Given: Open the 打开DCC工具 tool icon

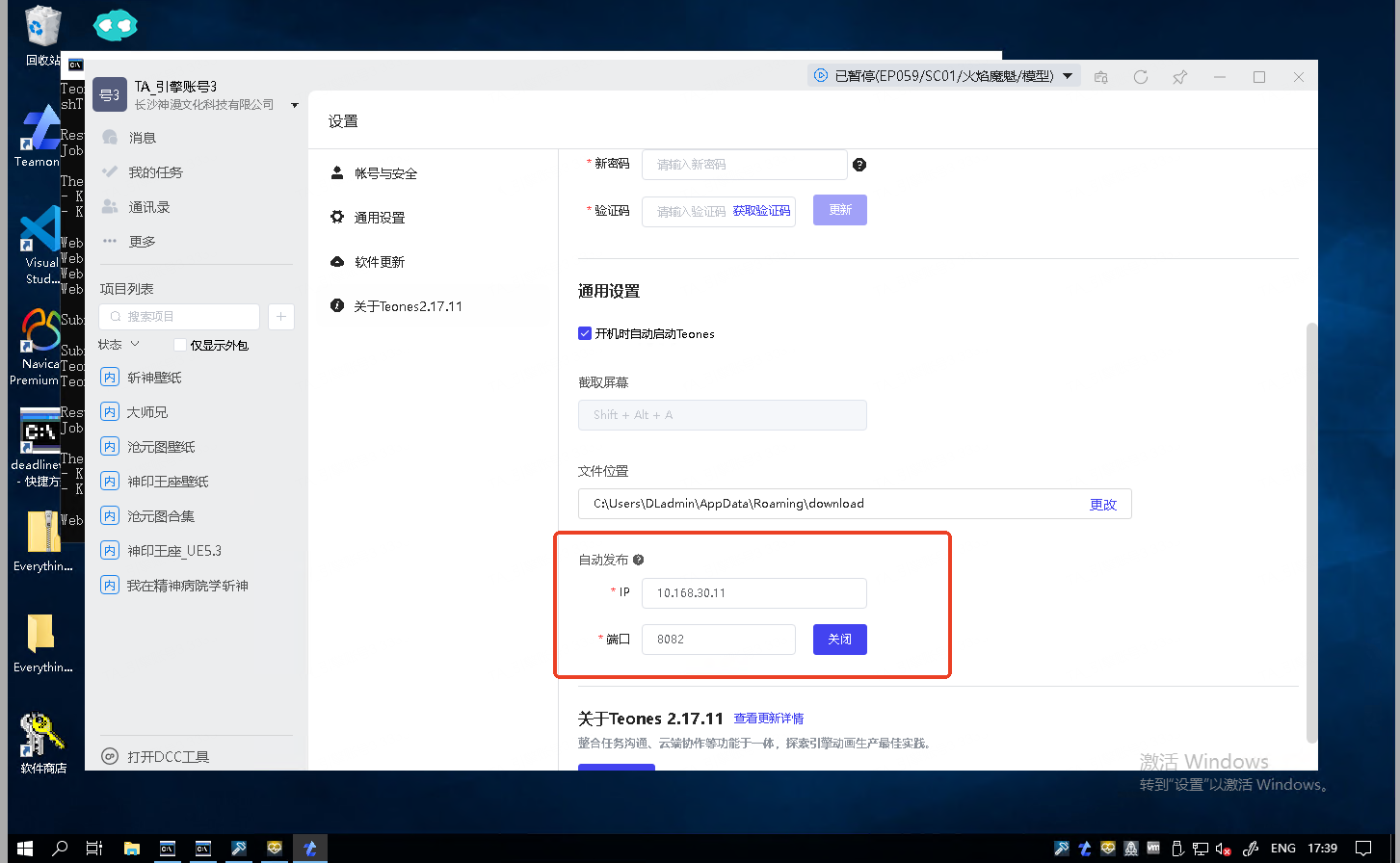Looking at the screenshot, I should click(110, 757).
